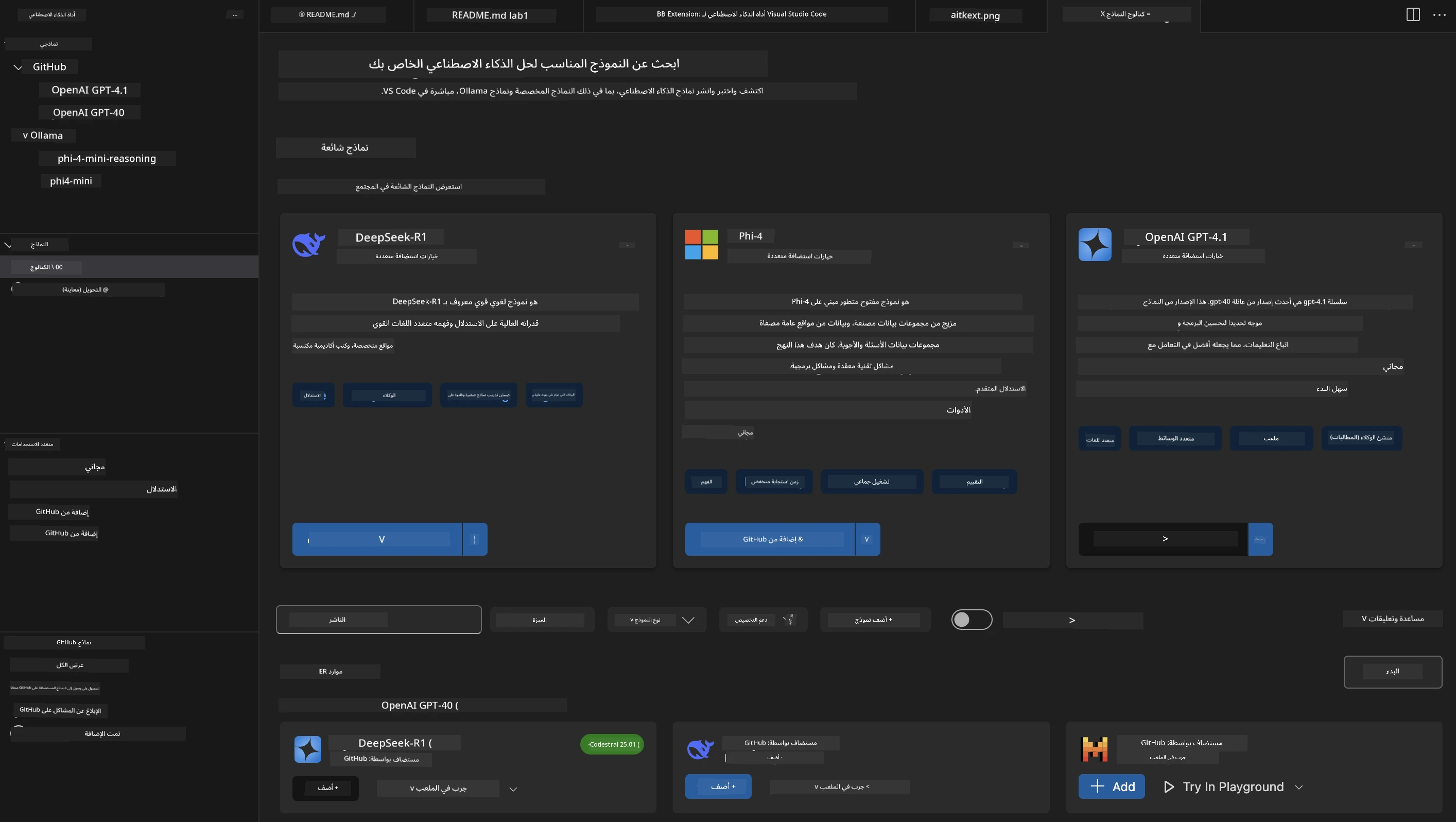This screenshot has width=1456, height=822.
Task: Click the تشغيل جماعي tag on Phi-4 card
Action: [x=872, y=482]
